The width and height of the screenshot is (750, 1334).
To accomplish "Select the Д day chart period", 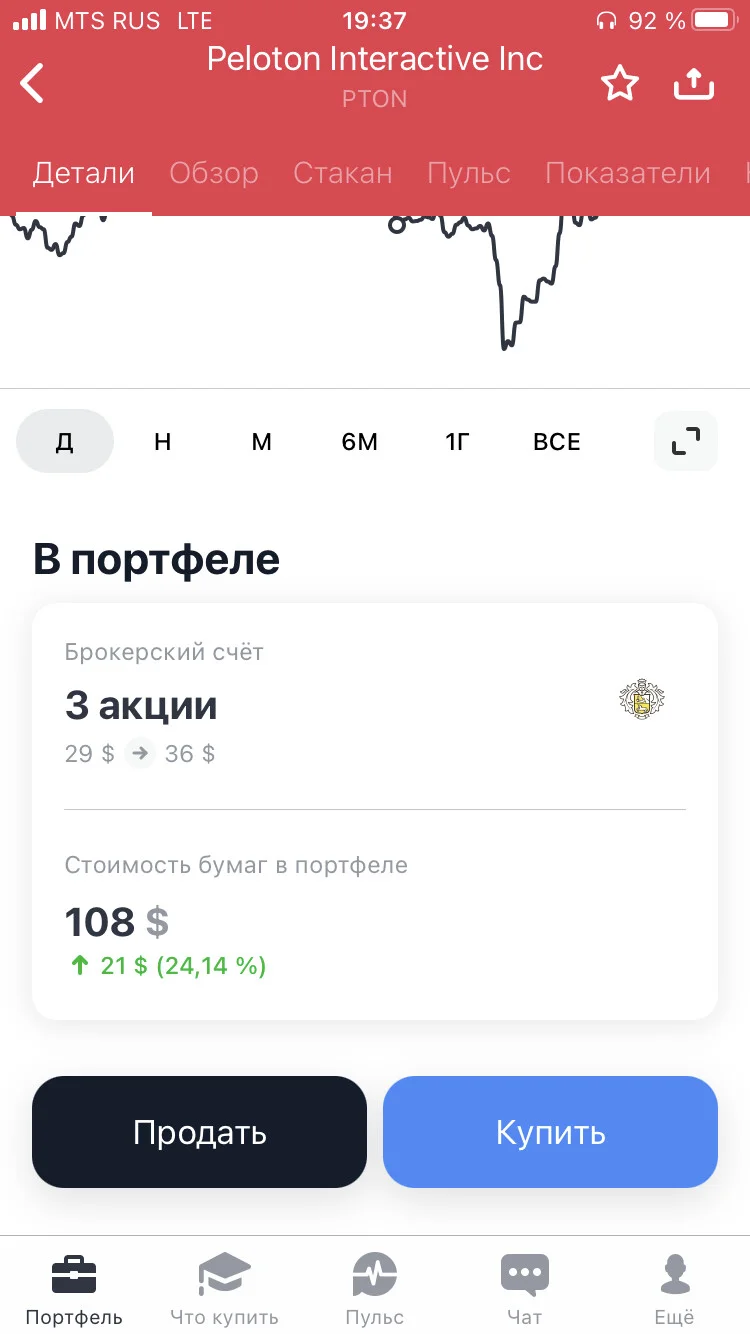I will point(65,441).
